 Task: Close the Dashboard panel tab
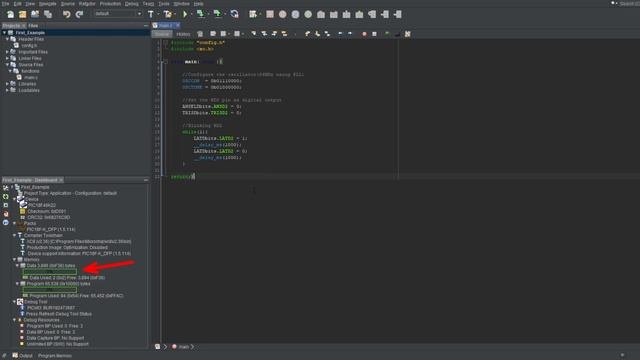[x=61, y=180]
